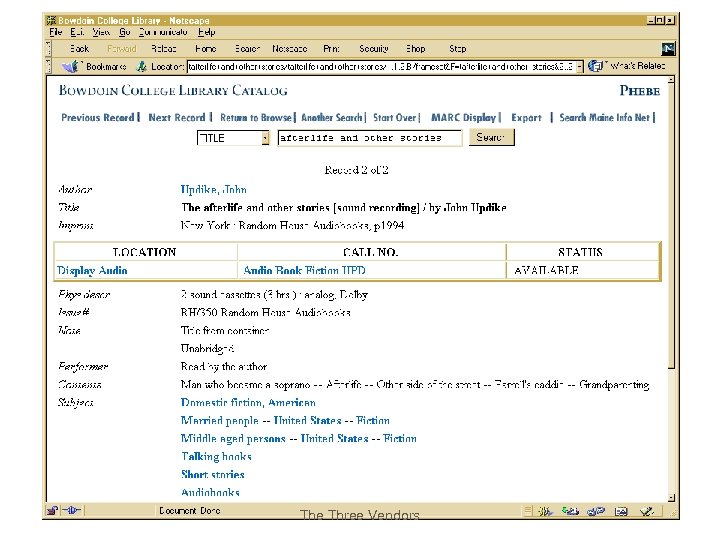The image size is (720, 540).
Task: Collapse the navigation toolbar handle
Action: (49, 49)
